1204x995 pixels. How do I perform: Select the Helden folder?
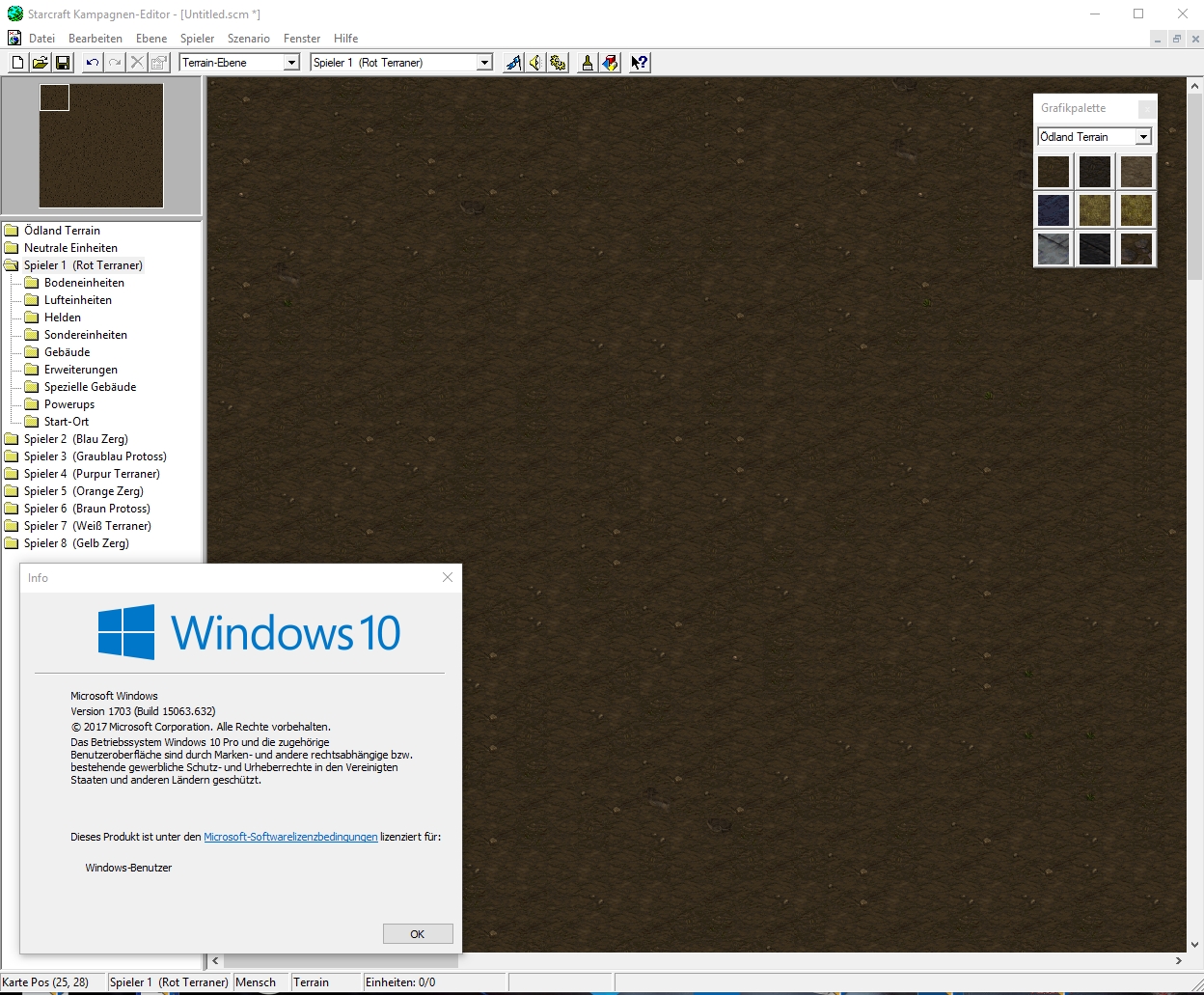point(53,318)
